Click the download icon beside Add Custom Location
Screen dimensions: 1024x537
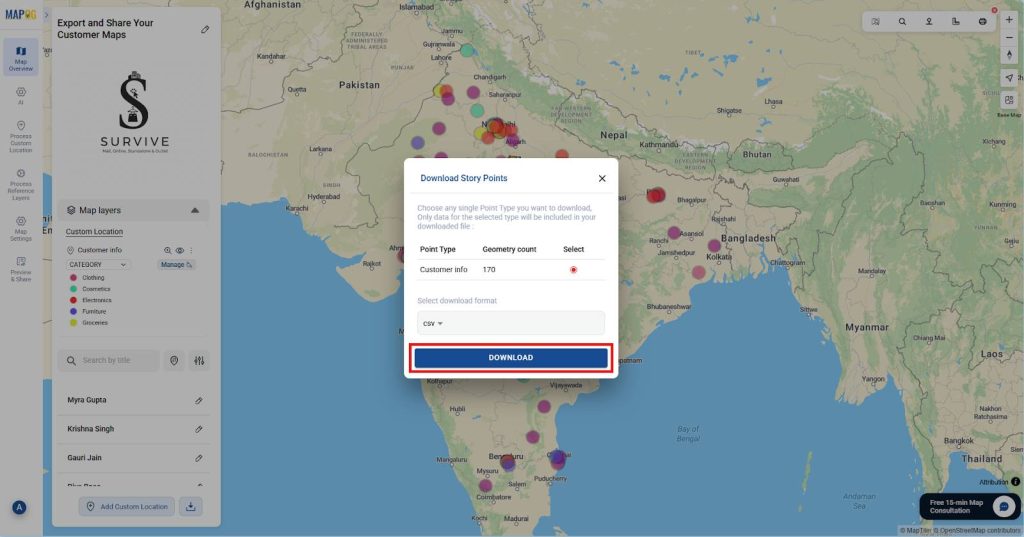(191, 507)
